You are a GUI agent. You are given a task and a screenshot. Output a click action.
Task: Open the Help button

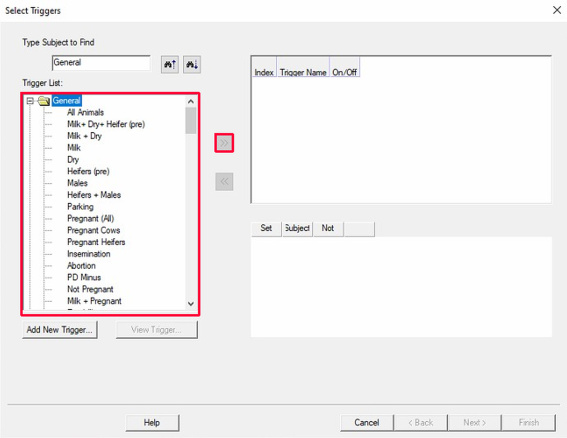[x=152, y=422]
